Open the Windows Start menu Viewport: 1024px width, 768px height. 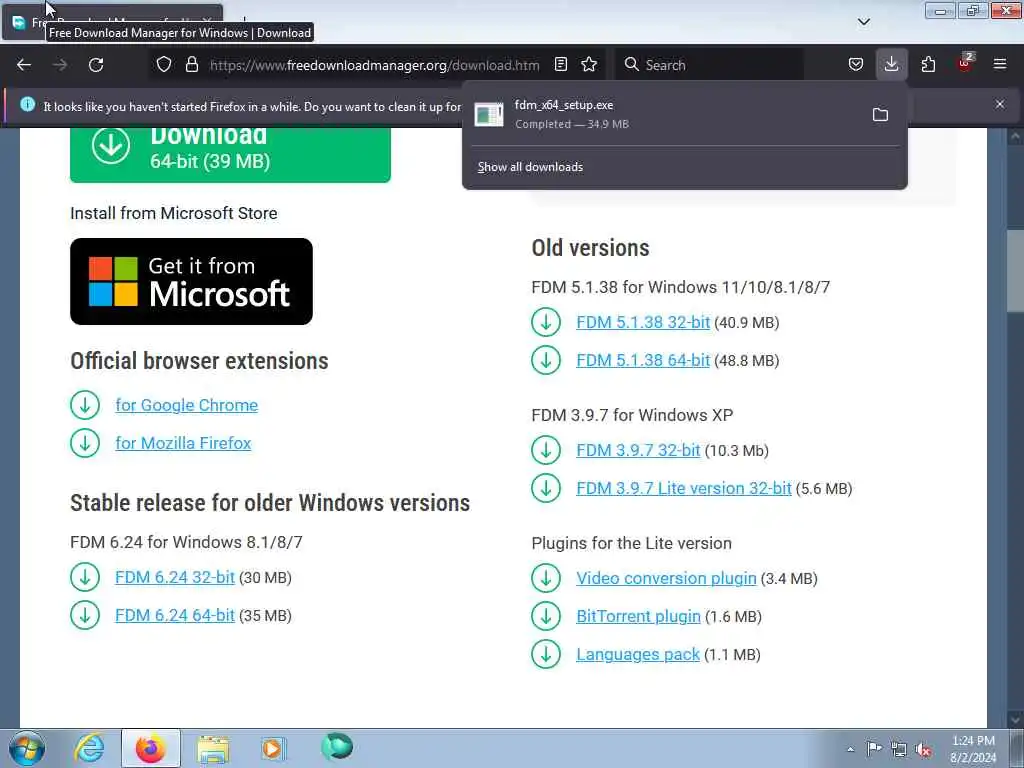(x=27, y=748)
